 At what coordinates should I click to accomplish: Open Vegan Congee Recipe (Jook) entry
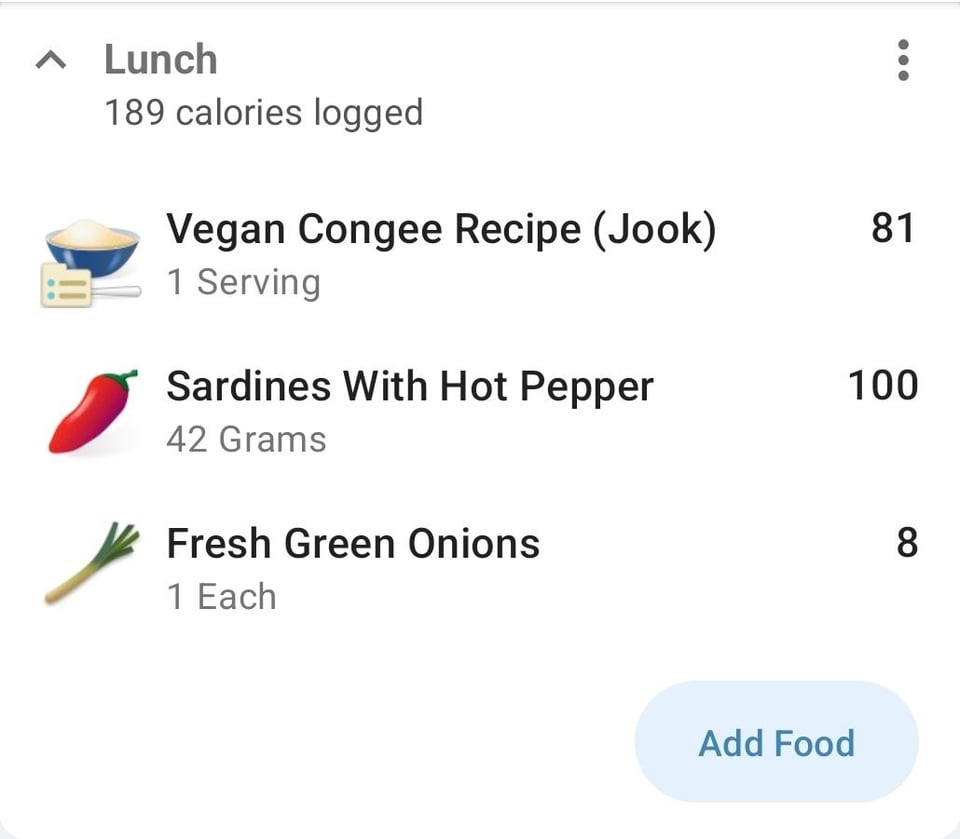[440, 229]
